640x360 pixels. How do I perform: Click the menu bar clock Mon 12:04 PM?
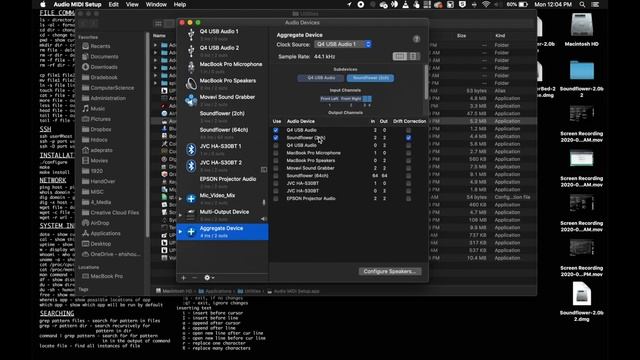553,4
